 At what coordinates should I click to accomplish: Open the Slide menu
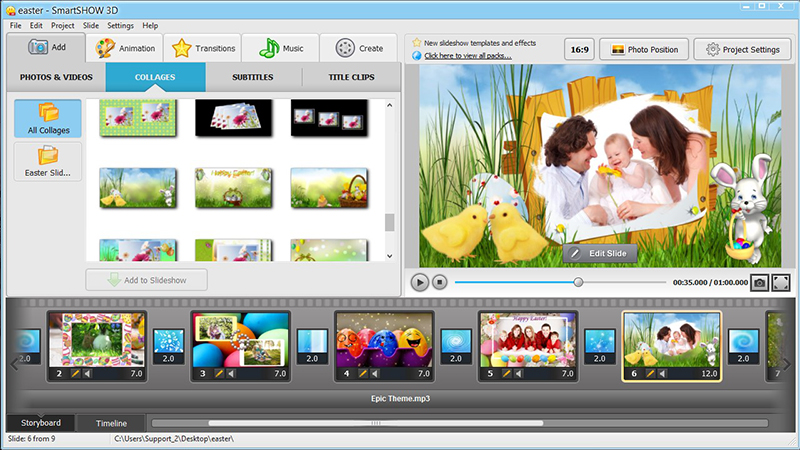pyautogui.click(x=91, y=26)
